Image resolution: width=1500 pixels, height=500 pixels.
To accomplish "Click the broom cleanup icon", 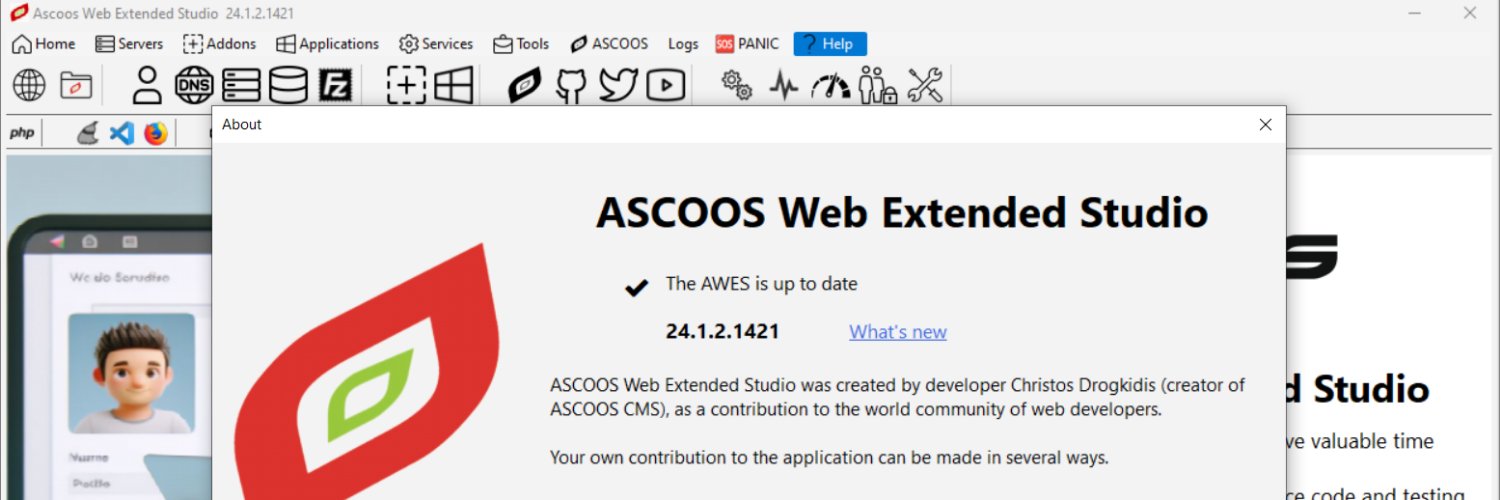I will tap(88, 133).
